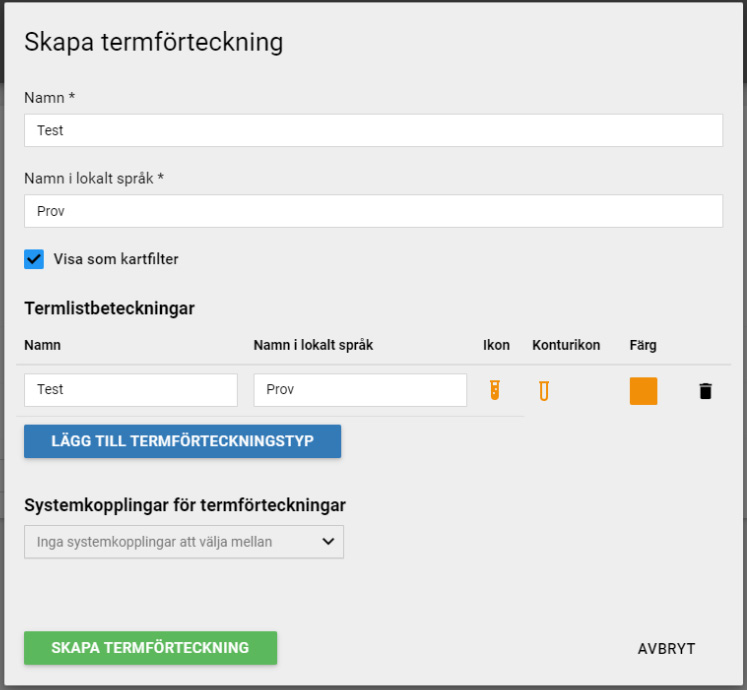Expand the dropdown via its chevron arrow
Screen dimensions: 747x690
tap(328, 542)
